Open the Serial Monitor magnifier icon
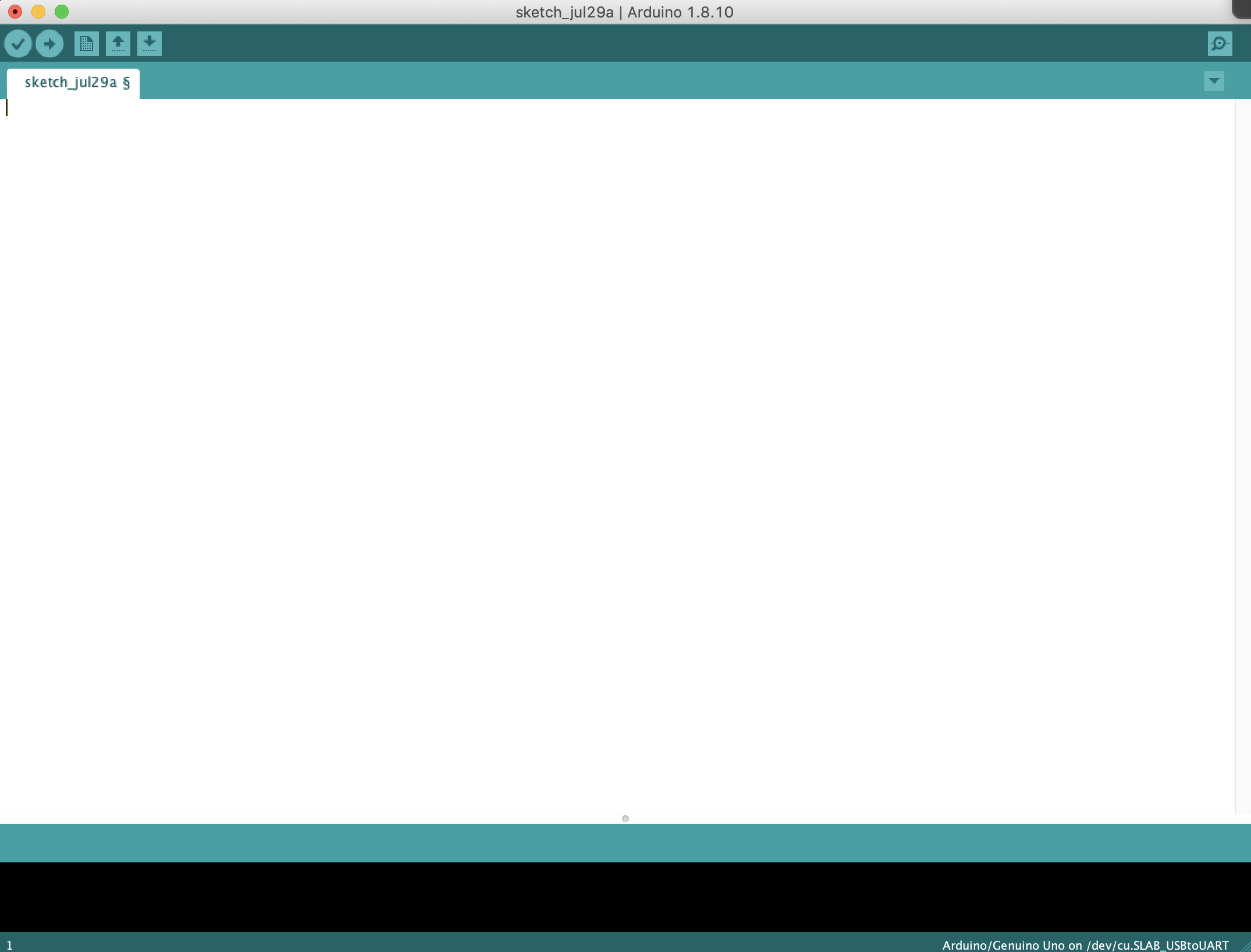Screen dimensions: 1251x952 point(1220,44)
